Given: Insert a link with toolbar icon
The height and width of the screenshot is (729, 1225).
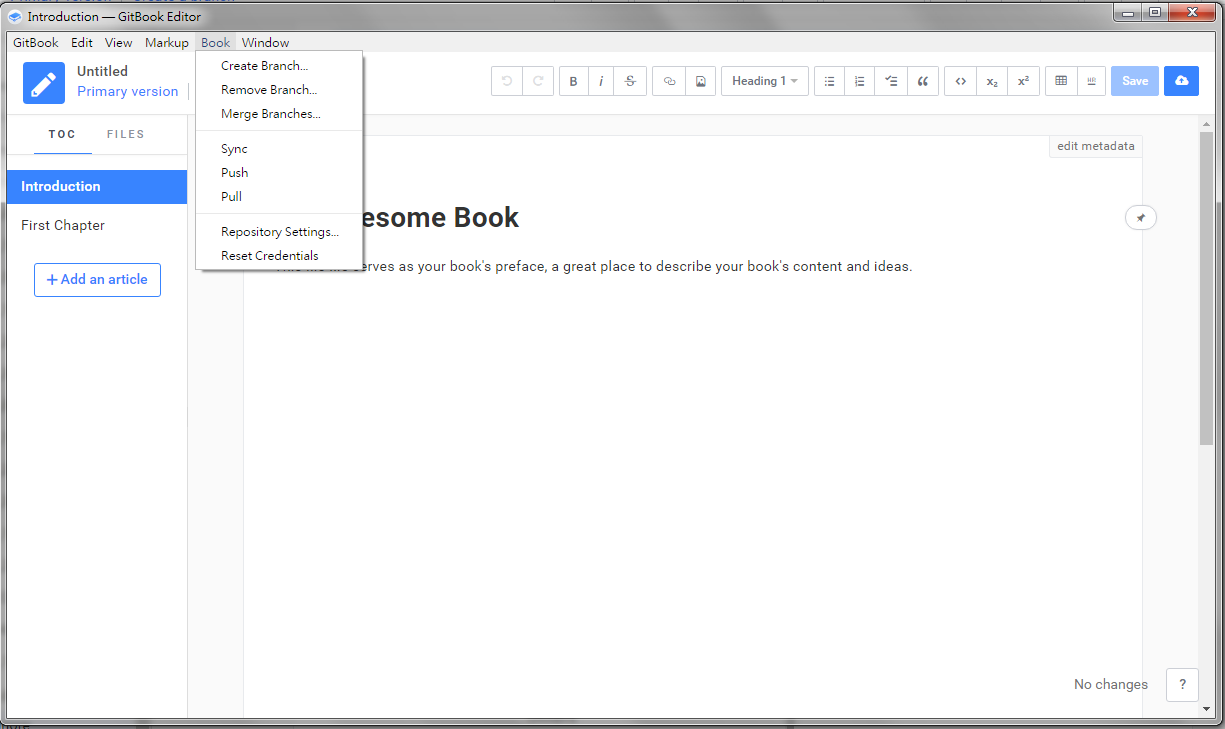Looking at the screenshot, I should (670, 82).
